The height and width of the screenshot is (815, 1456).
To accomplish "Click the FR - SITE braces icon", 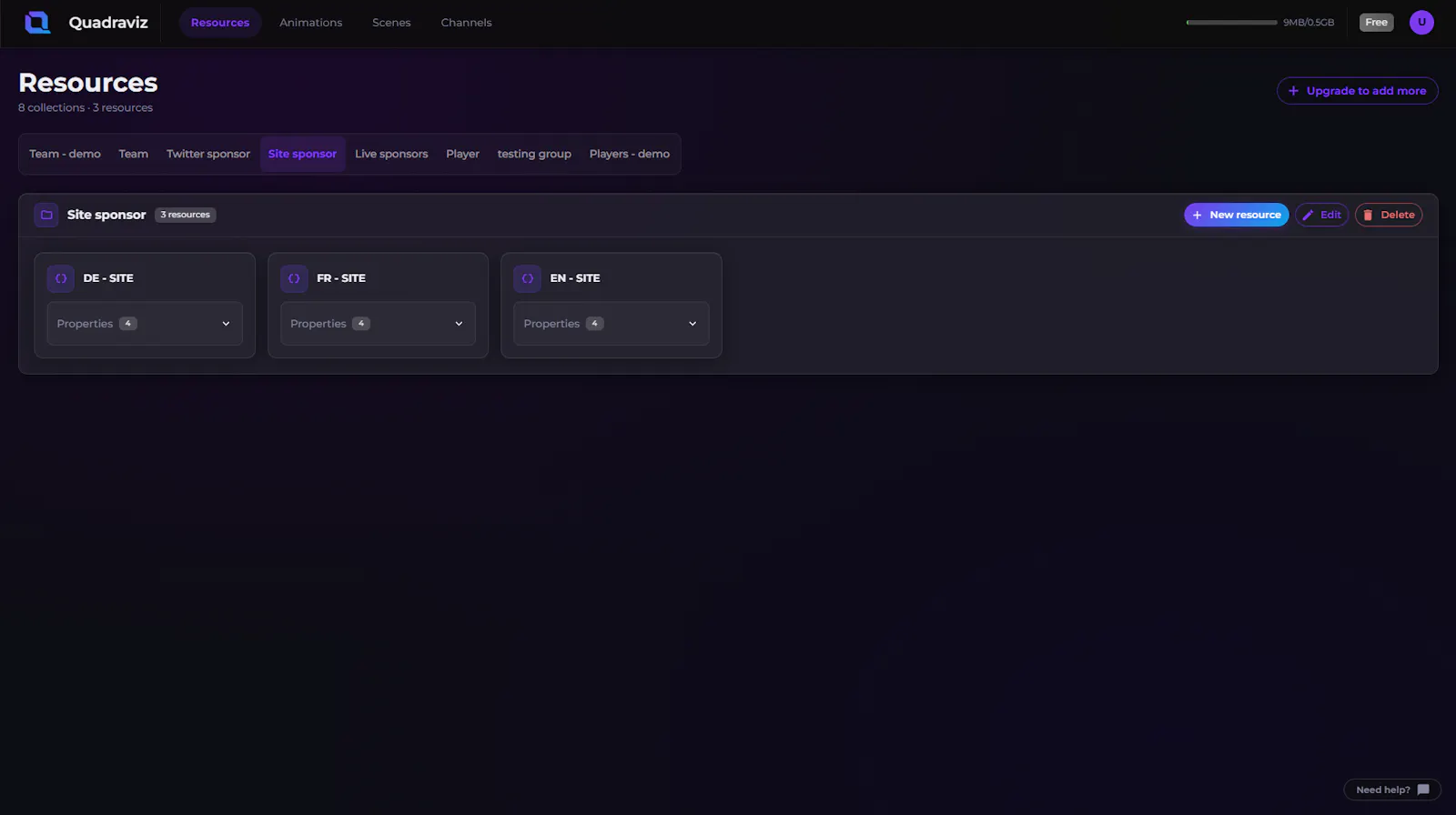I will coord(294,278).
